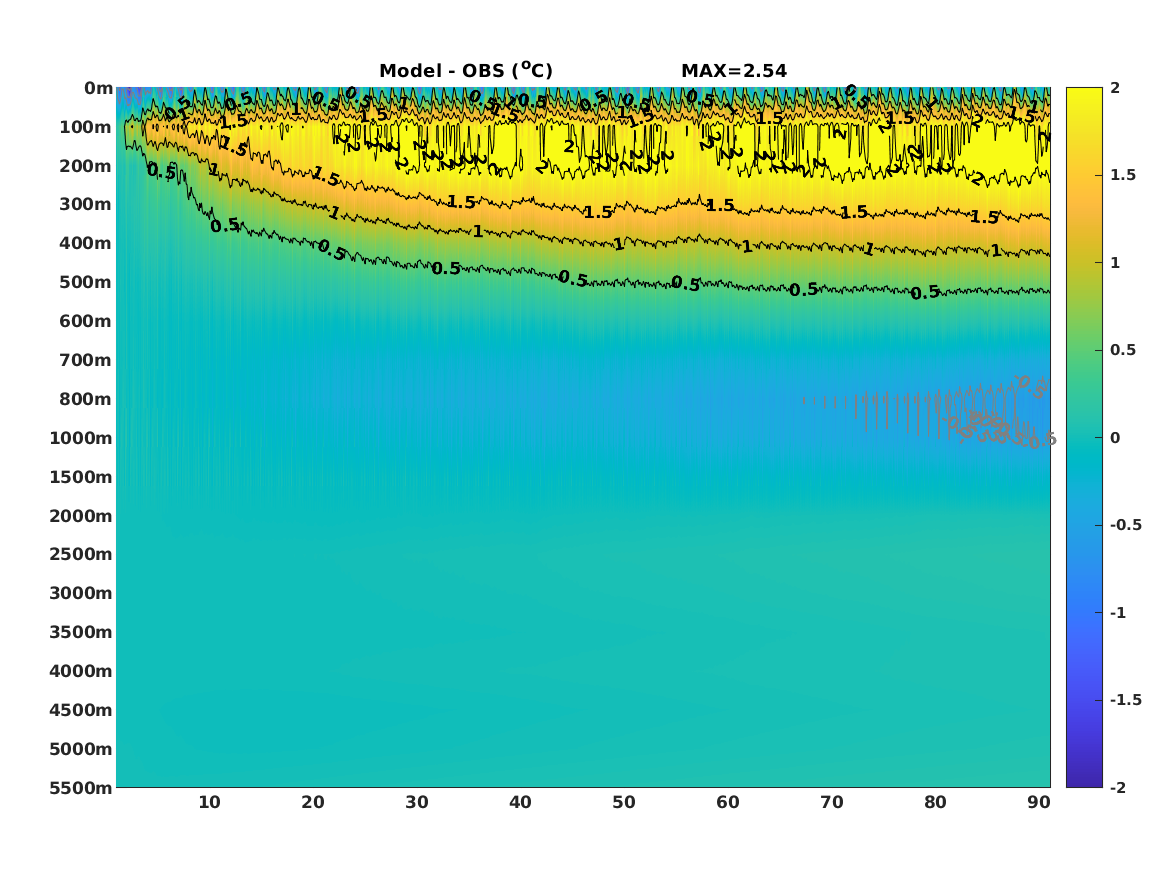Image resolution: width=1167 pixels, height=875 pixels.
Task: Click the '700m' depth axis label
Action: coord(86,360)
